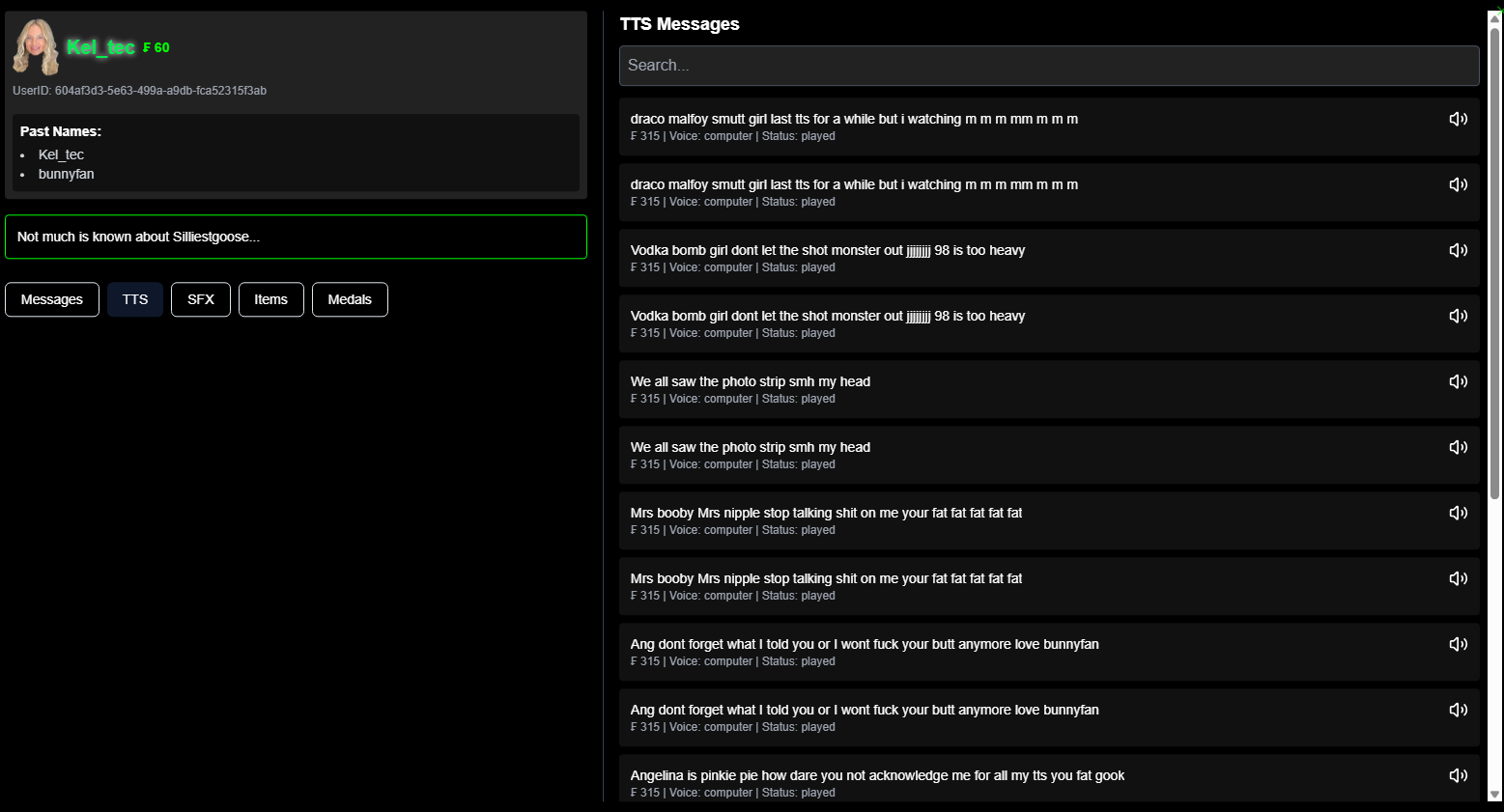Play the second 'Ang dont forget' TTS audio
The width and height of the screenshot is (1504, 812).
tap(1458, 710)
